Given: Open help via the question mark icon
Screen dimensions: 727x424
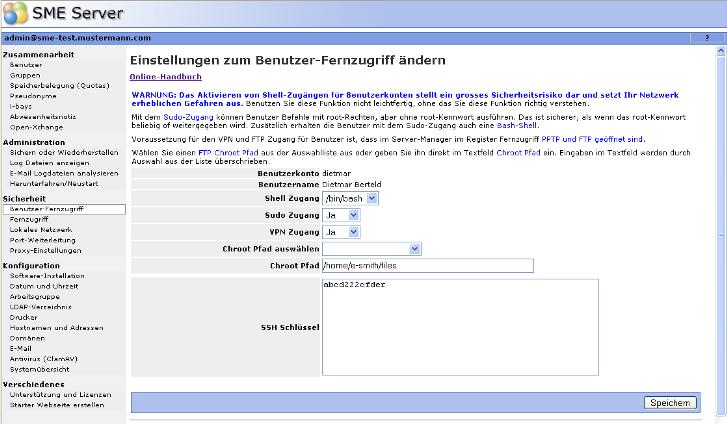Looking at the screenshot, I should (x=707, y=37).
